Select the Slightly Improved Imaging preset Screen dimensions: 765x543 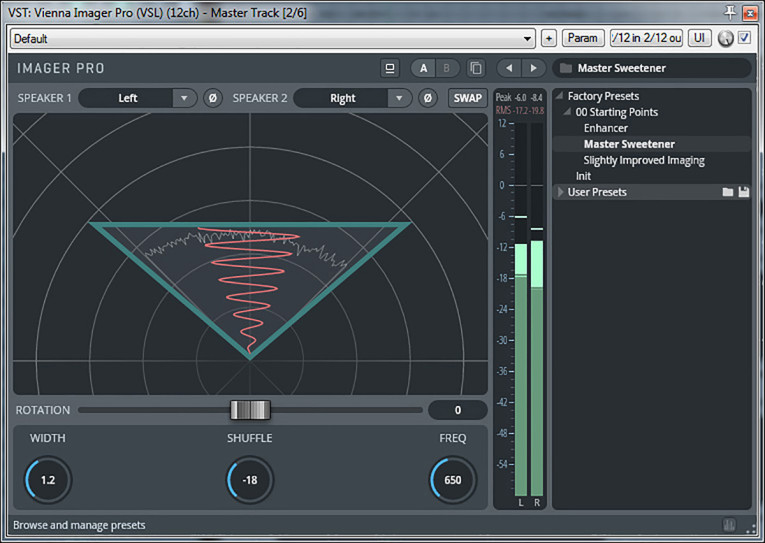click(644, 161)
